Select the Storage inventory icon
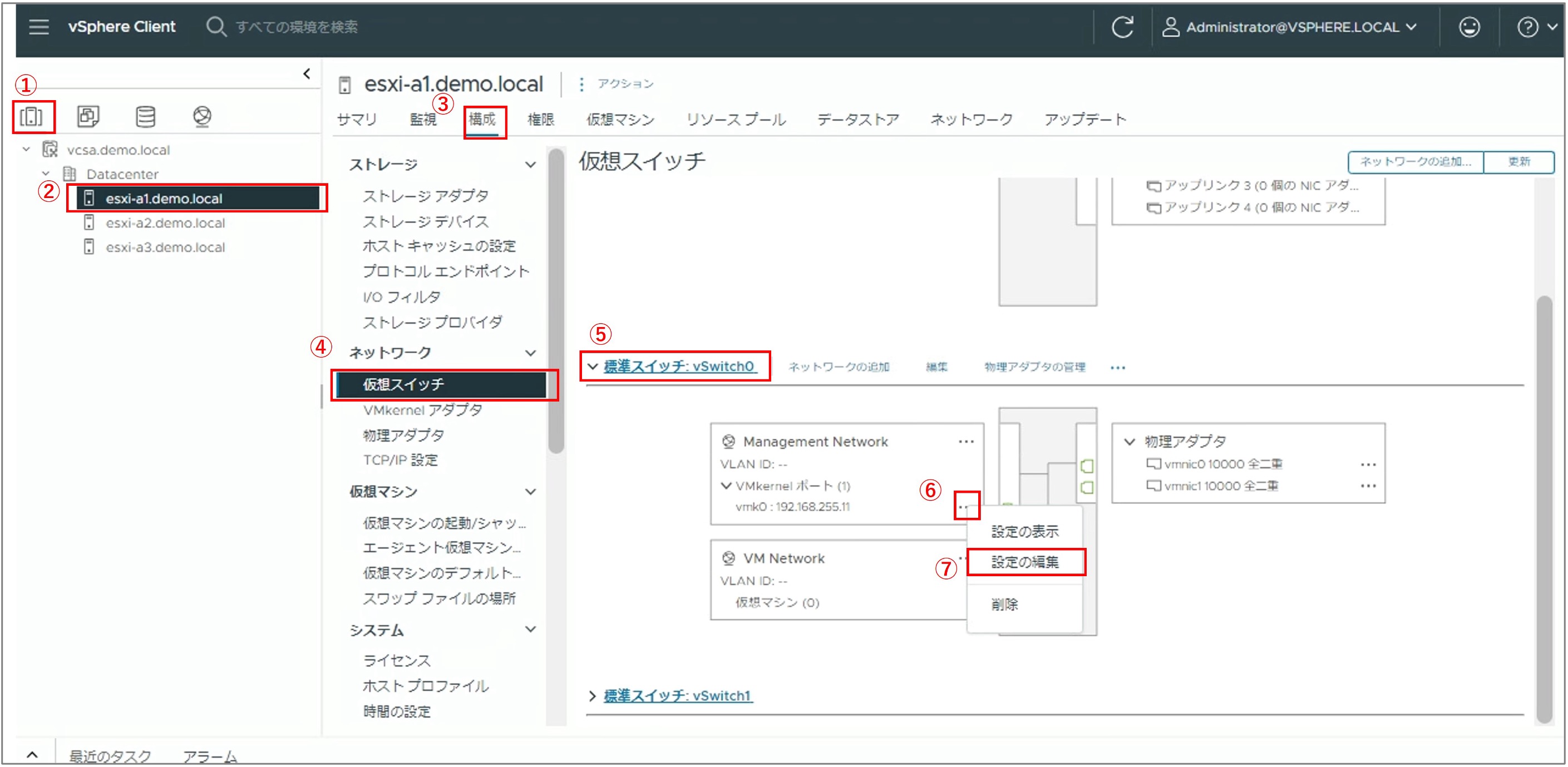 coord(145,116)
